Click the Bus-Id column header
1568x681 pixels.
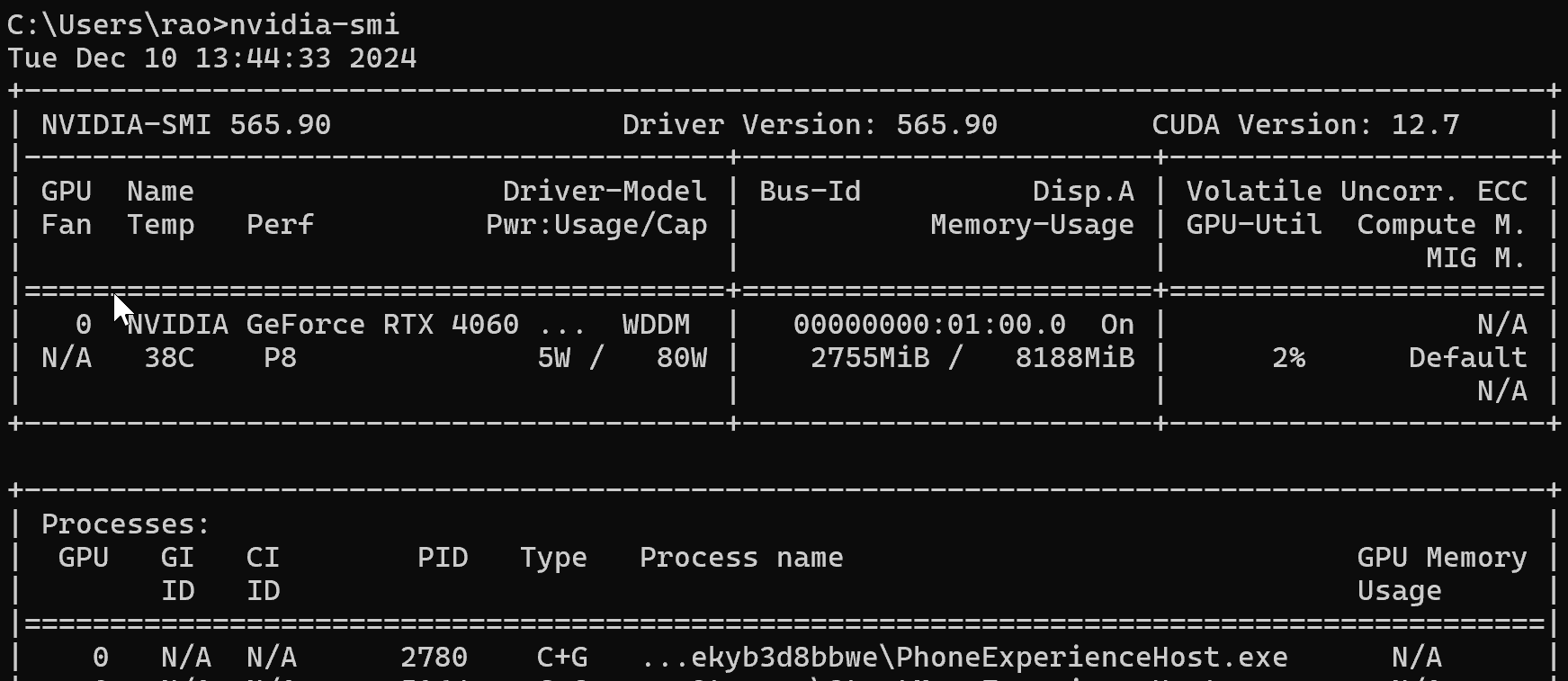tap(810, 191)
